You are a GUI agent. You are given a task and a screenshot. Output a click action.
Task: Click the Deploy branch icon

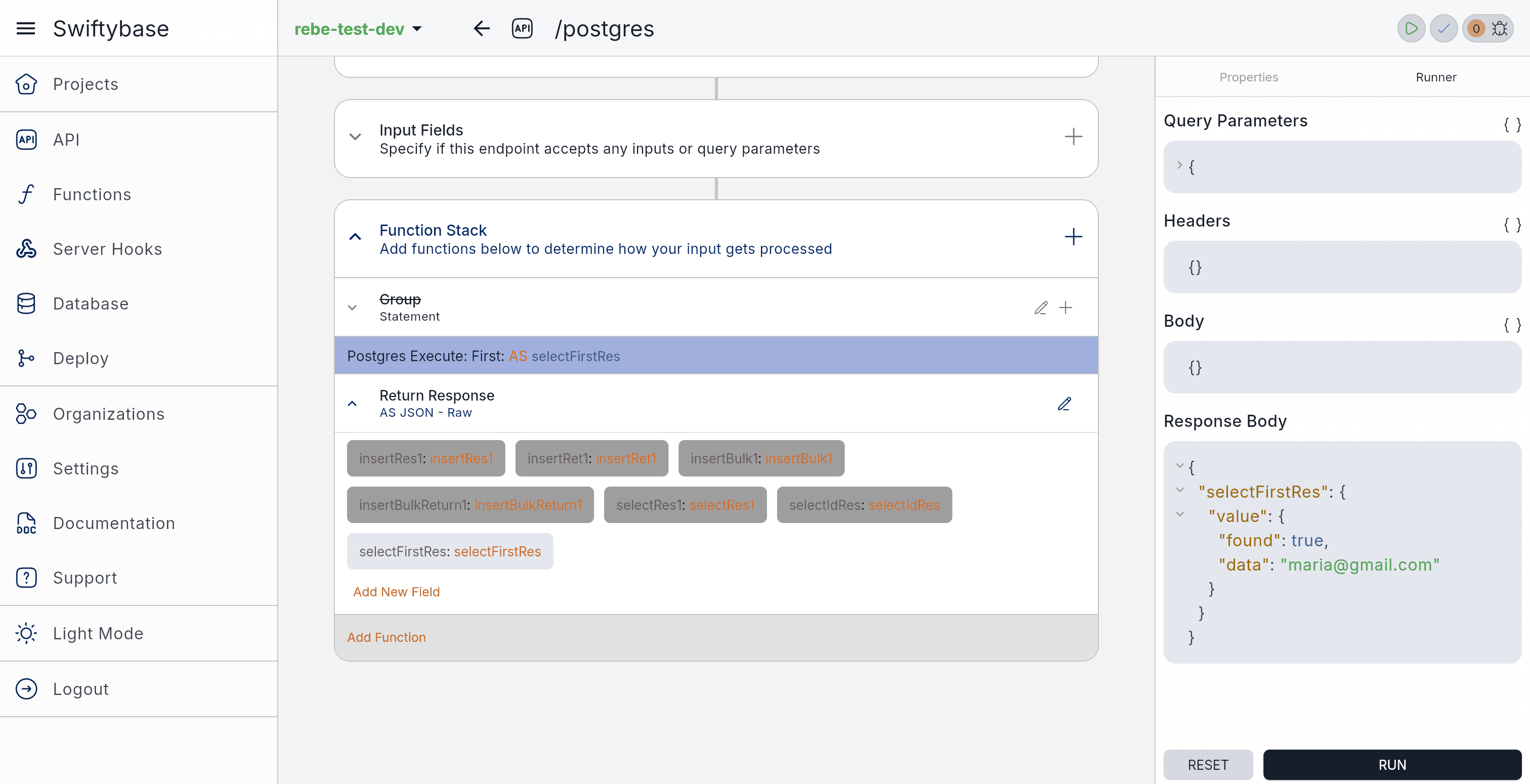tap(26, 358)
